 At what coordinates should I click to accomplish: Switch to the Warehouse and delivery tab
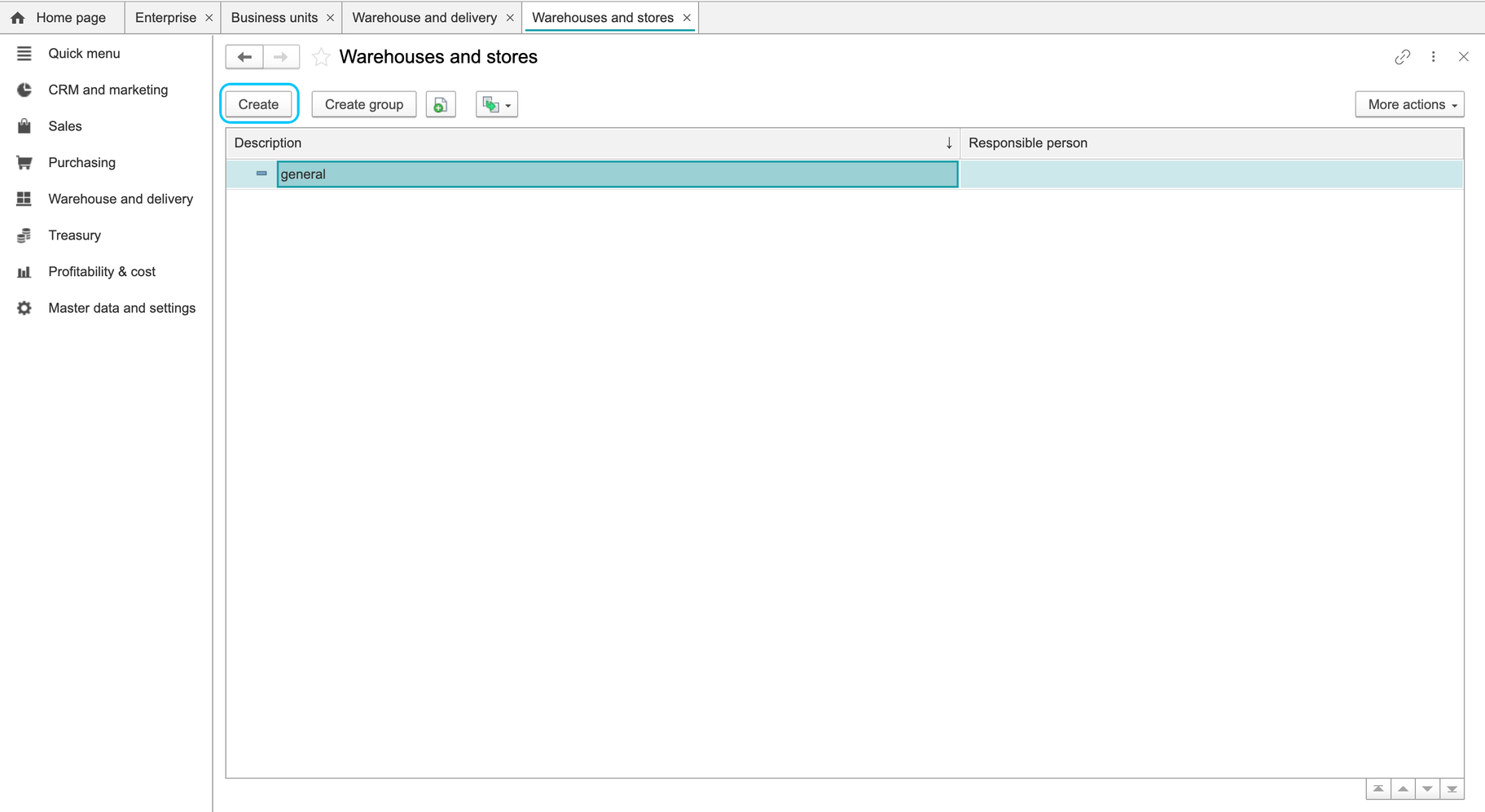point(424,18)
